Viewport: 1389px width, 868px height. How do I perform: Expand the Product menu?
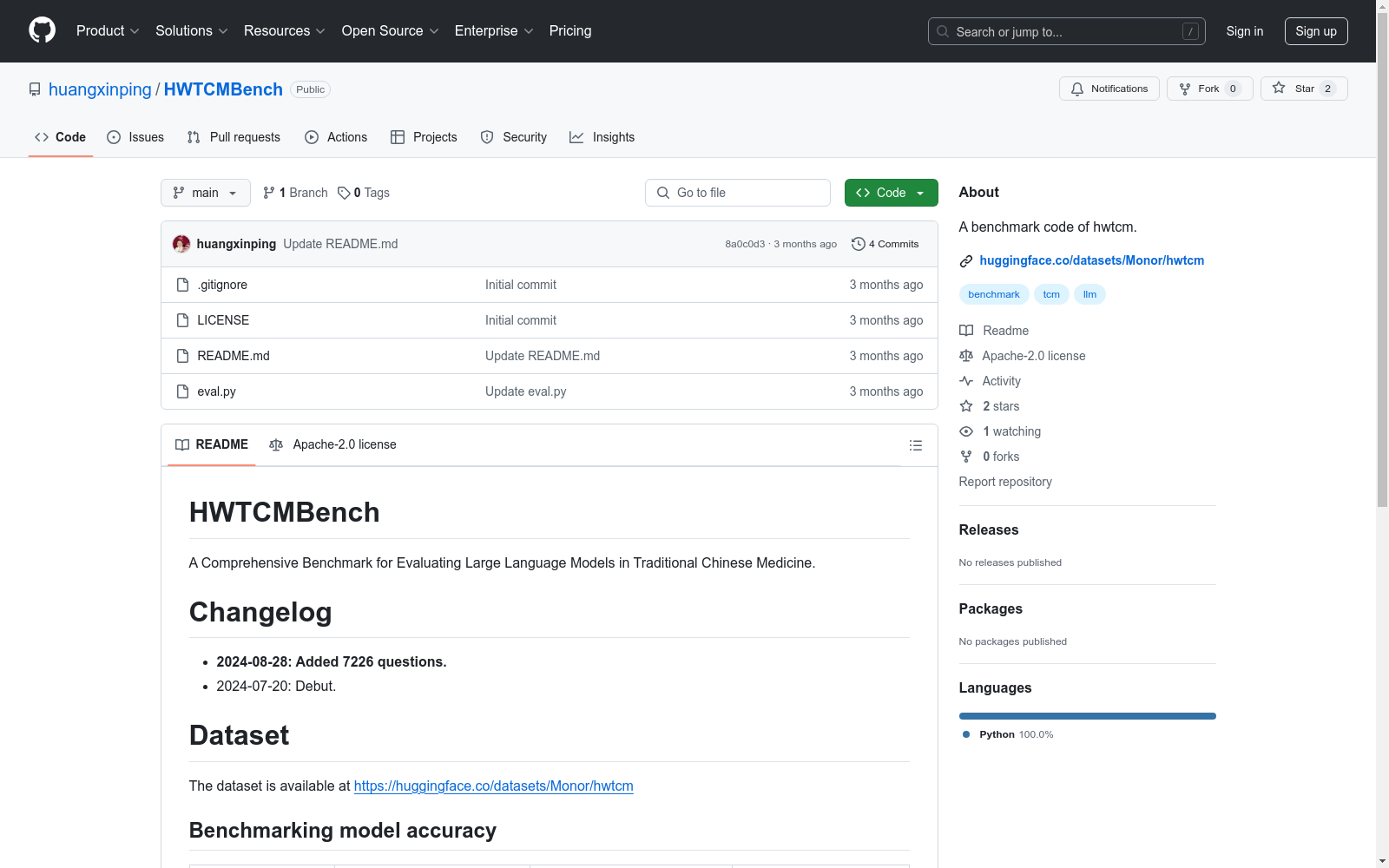(x=108, y=31)
